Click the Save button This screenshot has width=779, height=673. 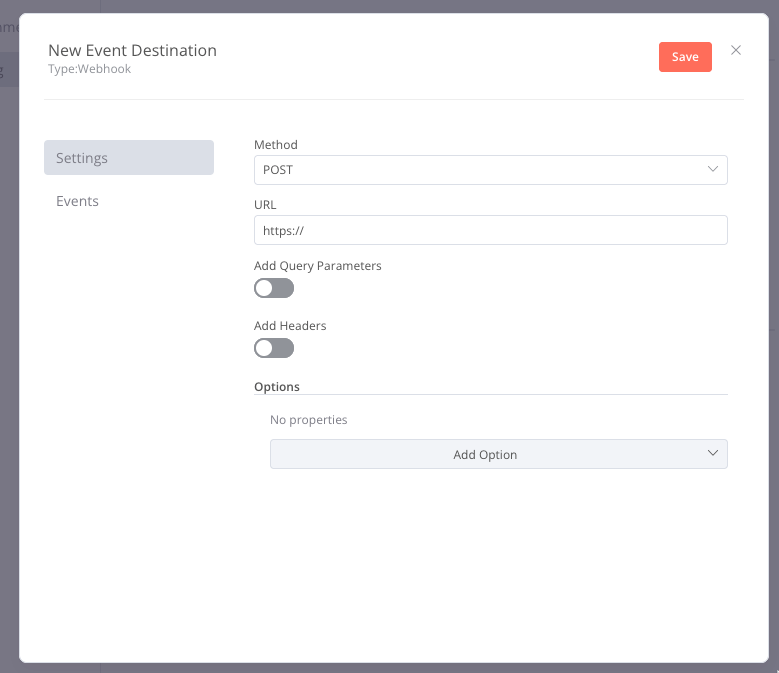685,57
